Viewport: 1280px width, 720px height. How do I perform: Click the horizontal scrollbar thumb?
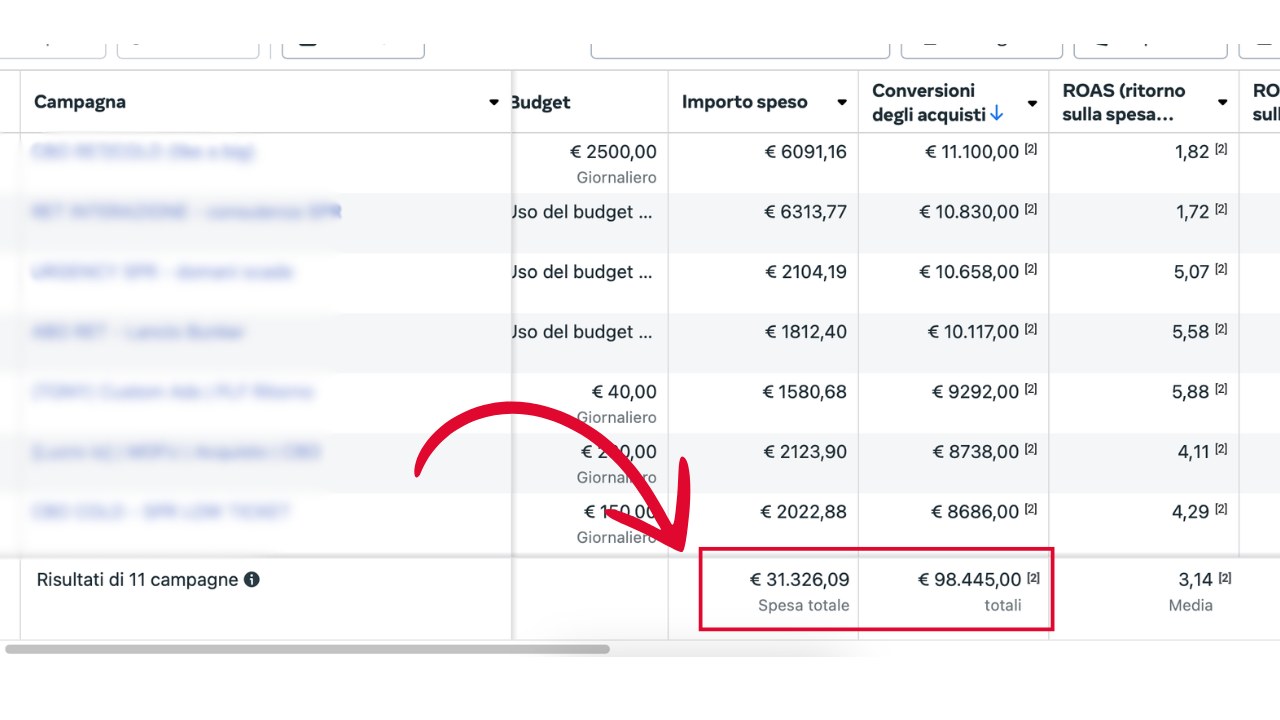click(307, 649)
